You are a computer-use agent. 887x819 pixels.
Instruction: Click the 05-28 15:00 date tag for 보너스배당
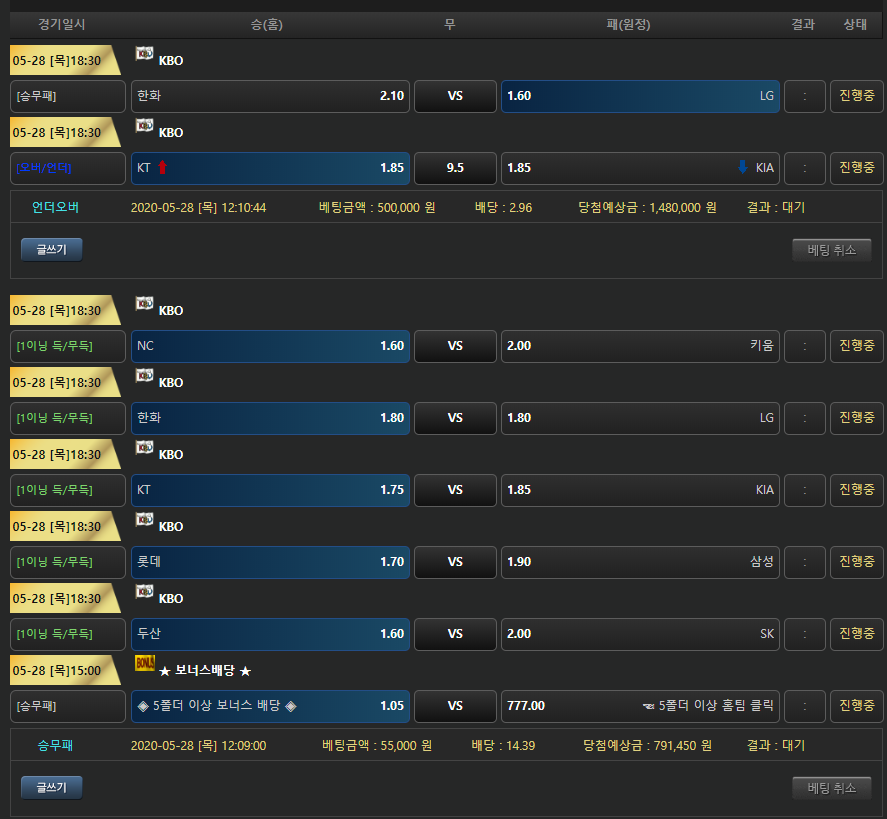point(58,670)
